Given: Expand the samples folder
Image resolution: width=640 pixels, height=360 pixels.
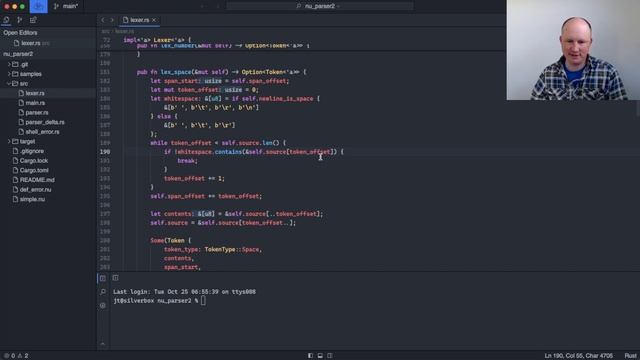Looking at the screenshot, I should pos(9,74).
